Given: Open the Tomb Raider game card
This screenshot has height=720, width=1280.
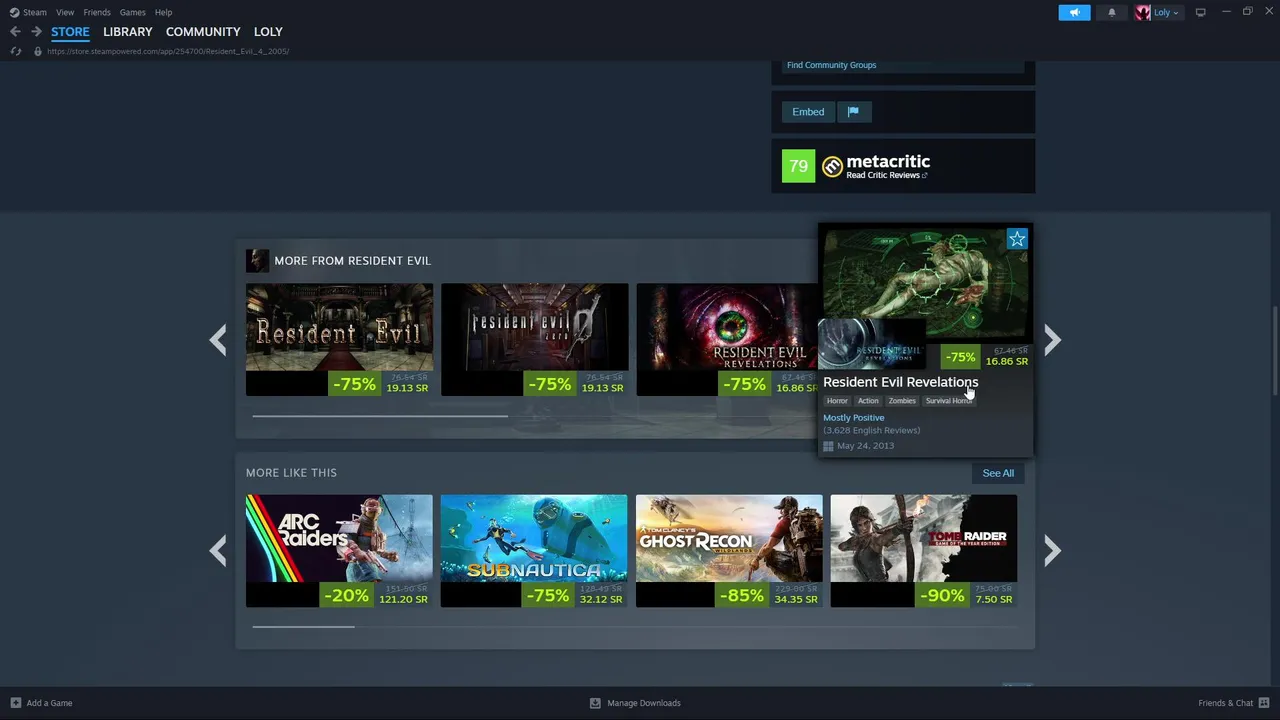Looking at the screenshot, I should (x=924, y=551).
